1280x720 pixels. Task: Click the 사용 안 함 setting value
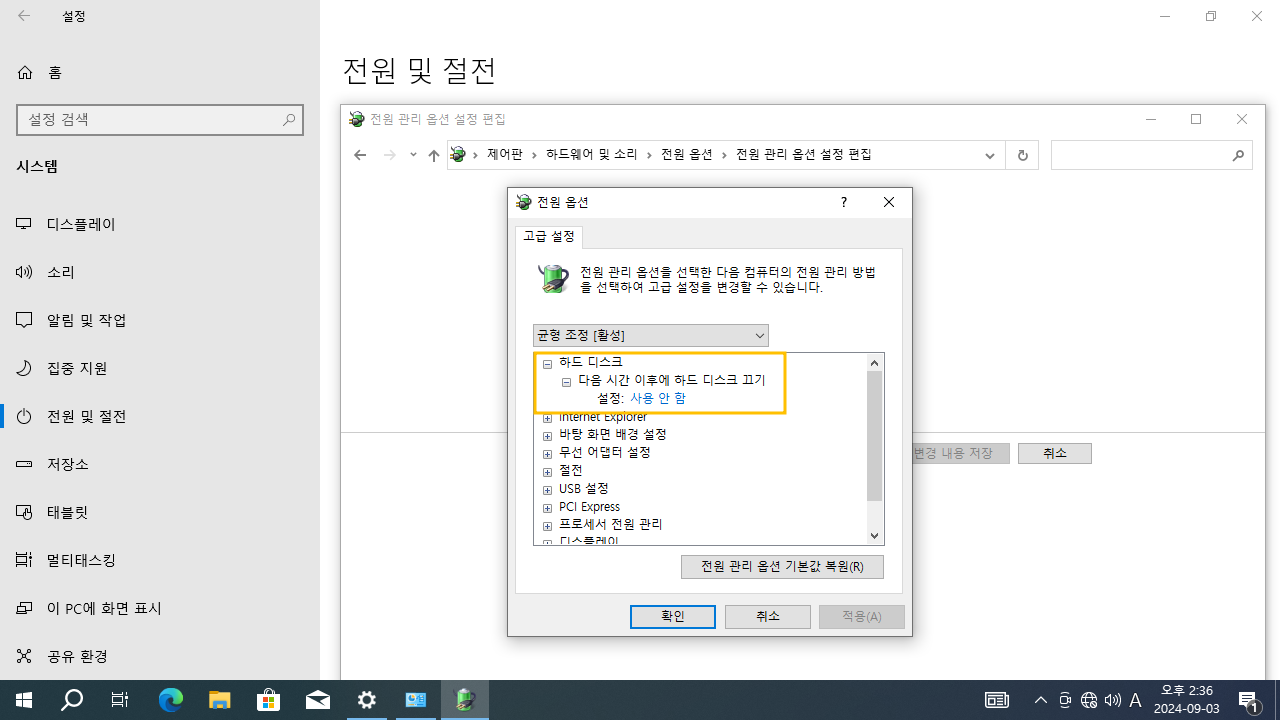[x=657, y=398]
